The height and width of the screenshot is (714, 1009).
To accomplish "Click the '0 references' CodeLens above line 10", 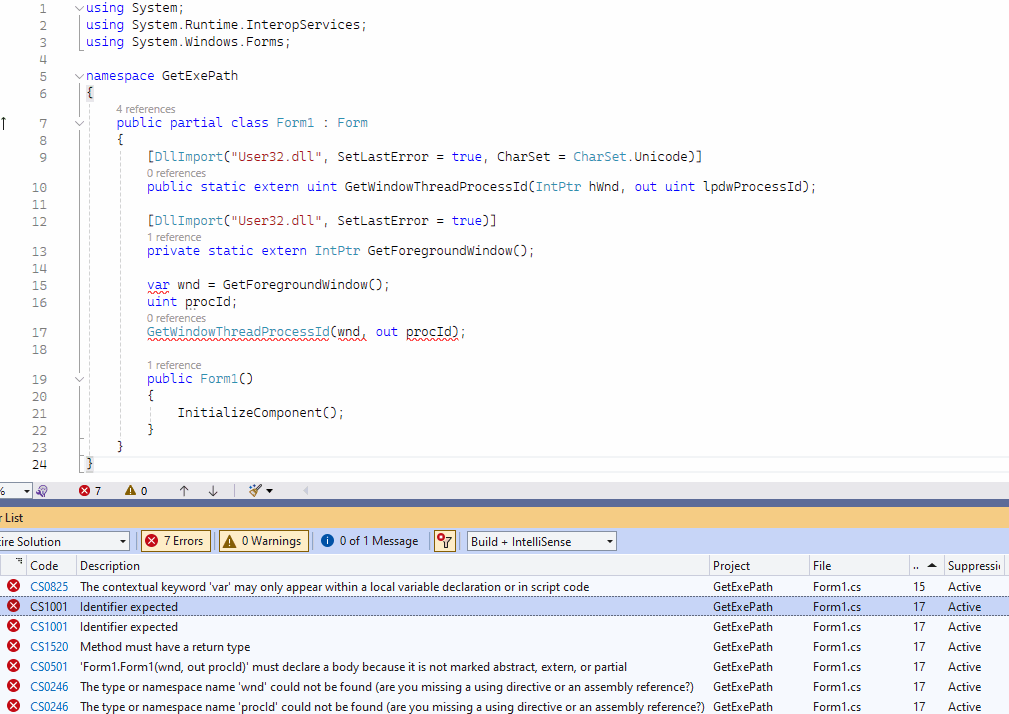I will point(176,173).
